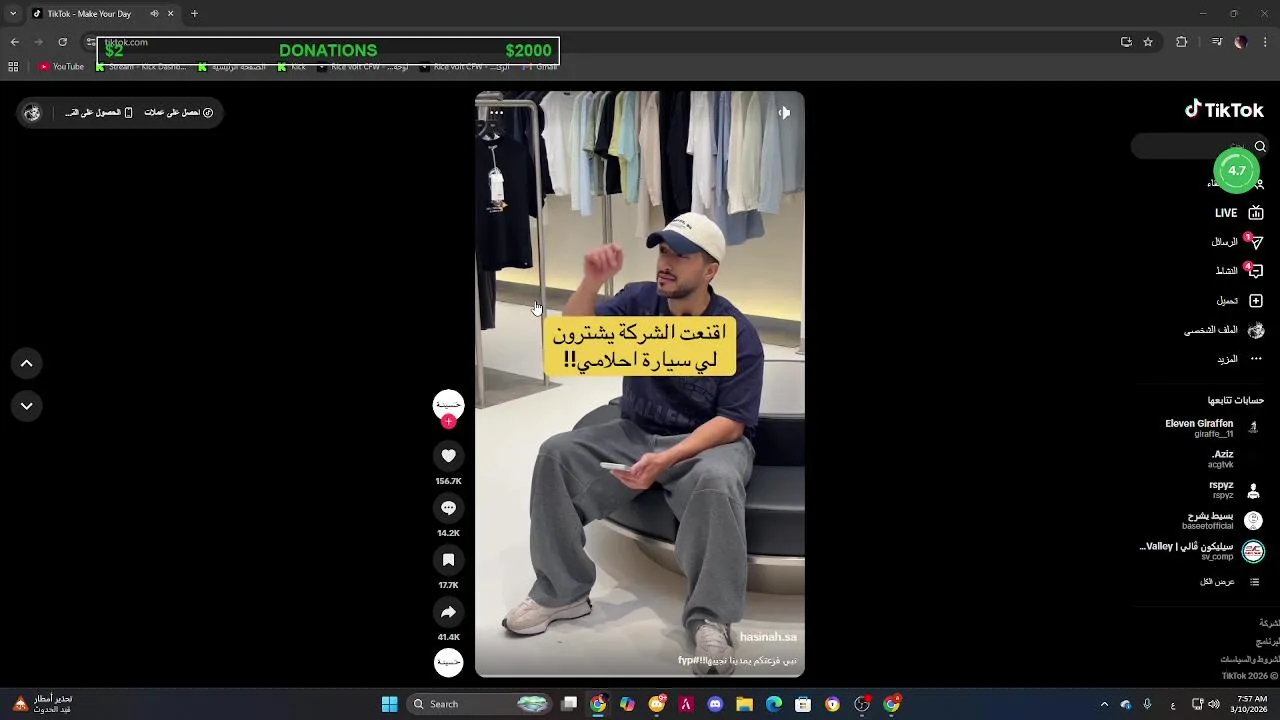Expand the following list with عرض الكل

[x=1230, y=582]
